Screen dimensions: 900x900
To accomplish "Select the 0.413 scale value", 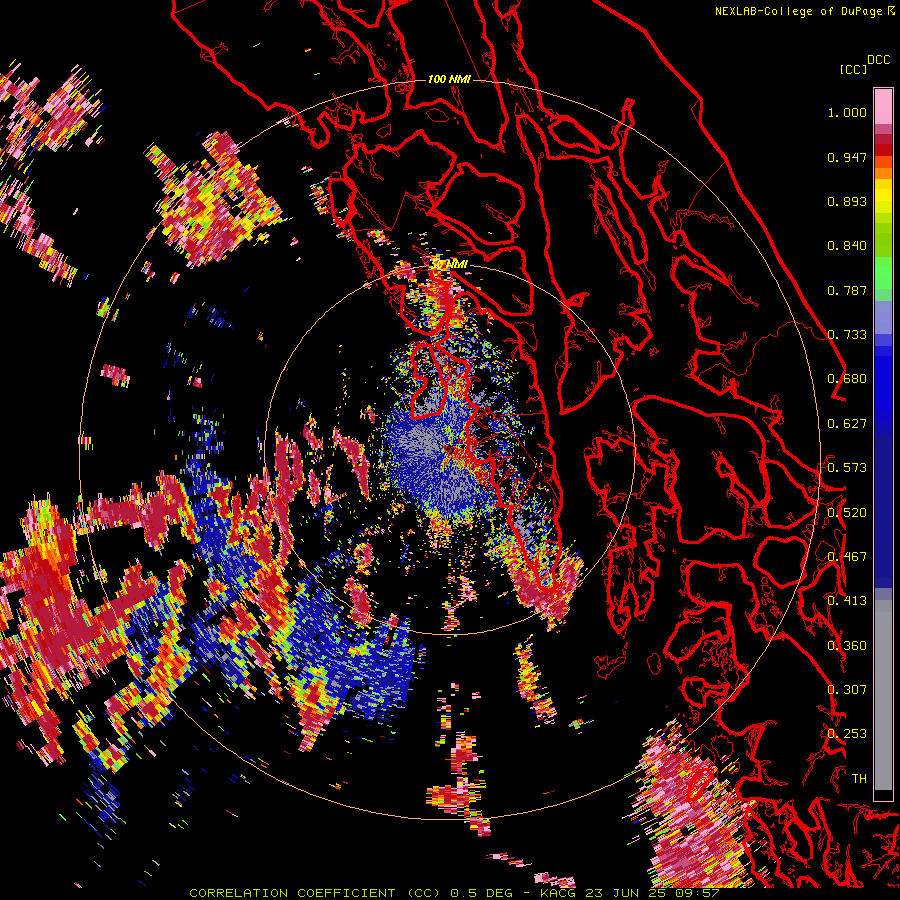I will [847, 601].
